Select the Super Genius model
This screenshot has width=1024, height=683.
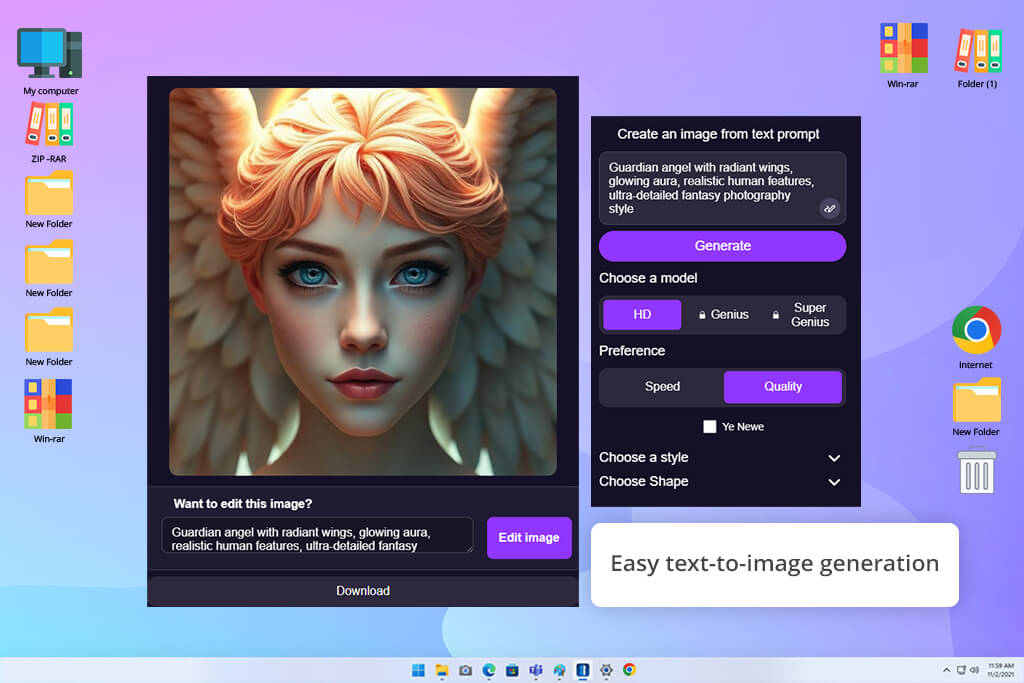(803, 315)
